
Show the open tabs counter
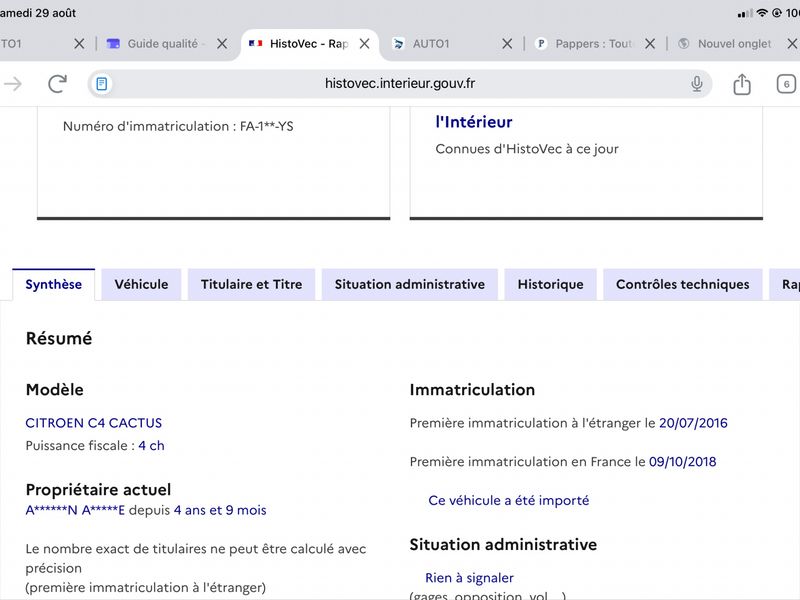click(786, 84)
